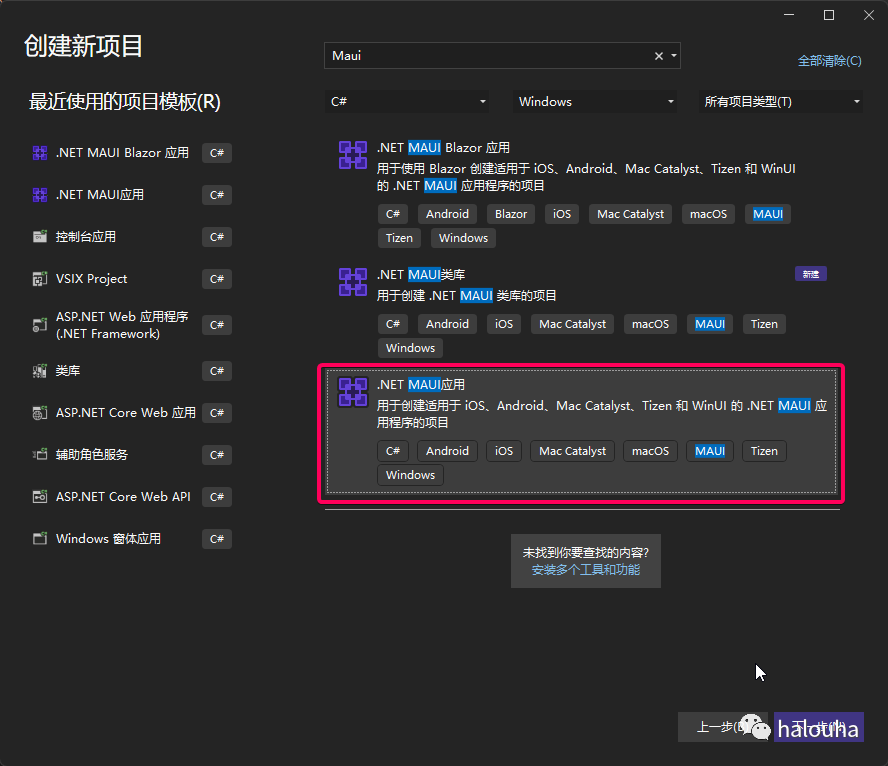Click the C# badge beside recent .NET MAUI Blazor 应用

[x=217, y=153]
